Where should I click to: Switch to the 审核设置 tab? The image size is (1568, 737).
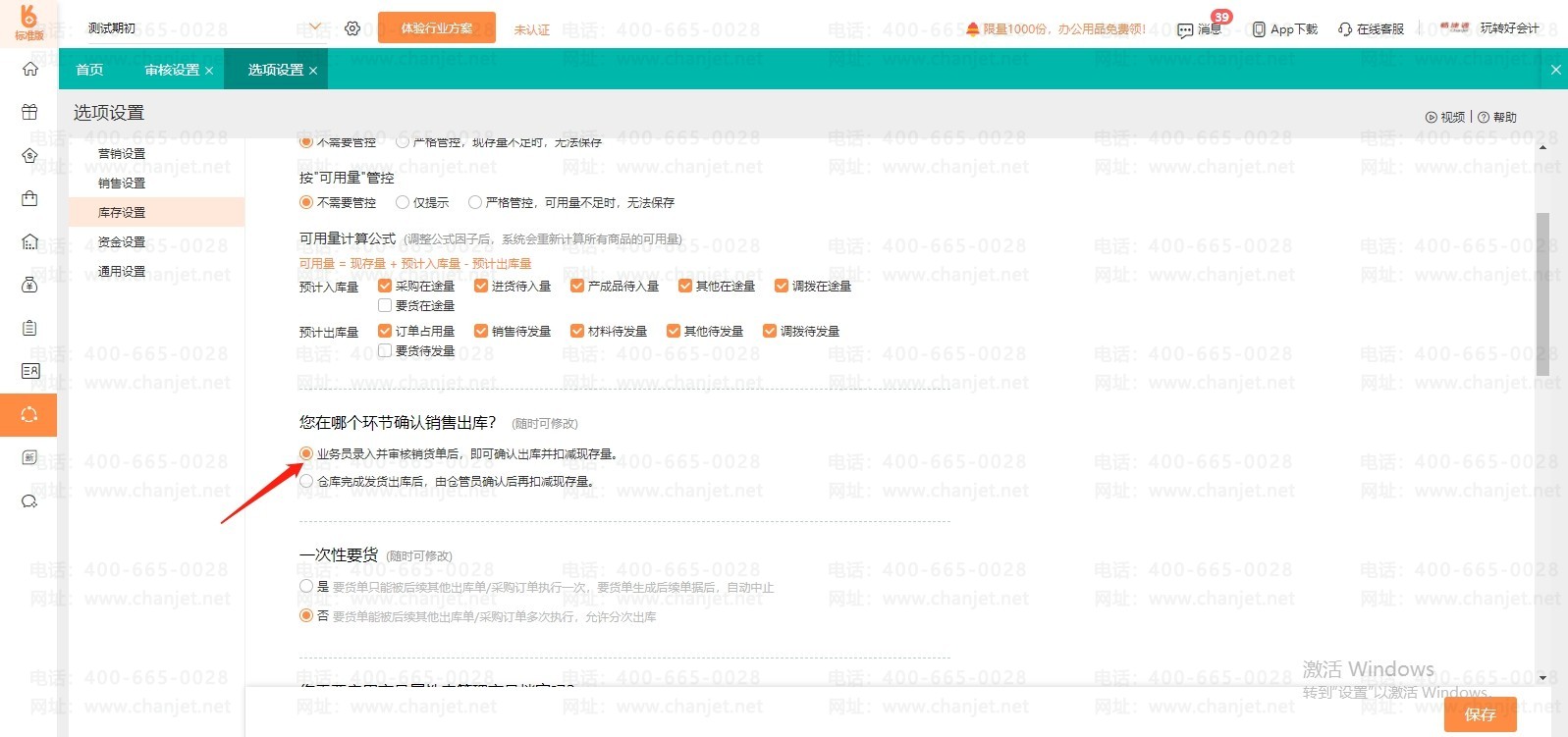coord(172,70)
